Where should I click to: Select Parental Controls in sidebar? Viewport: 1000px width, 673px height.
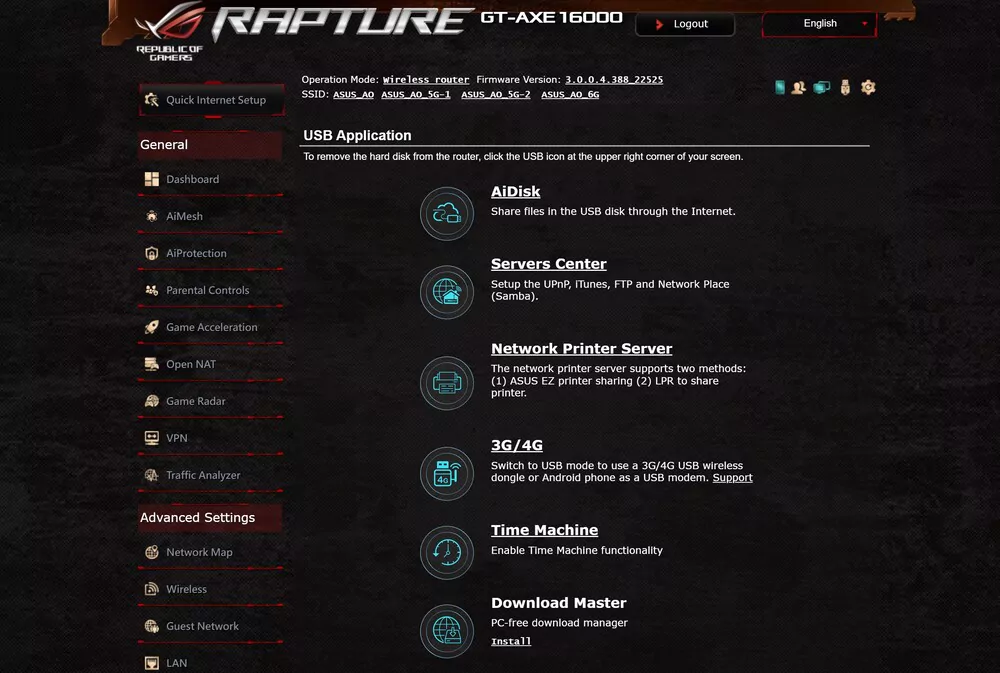pos(210,291)
